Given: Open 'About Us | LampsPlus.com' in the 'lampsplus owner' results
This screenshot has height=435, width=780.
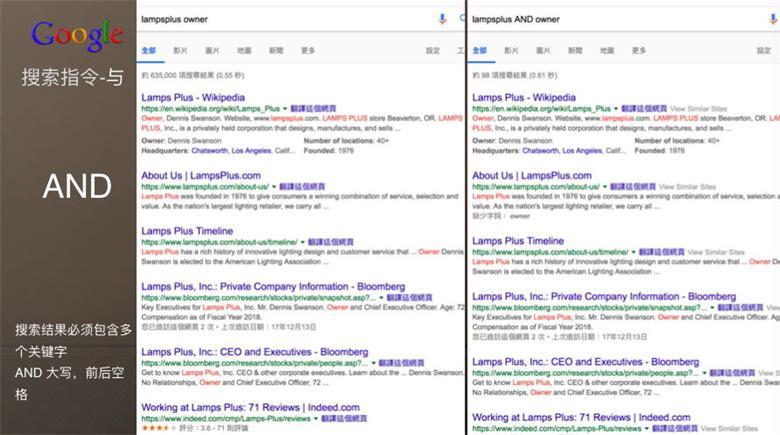Looking at the screenshot, I should point(201,176).
